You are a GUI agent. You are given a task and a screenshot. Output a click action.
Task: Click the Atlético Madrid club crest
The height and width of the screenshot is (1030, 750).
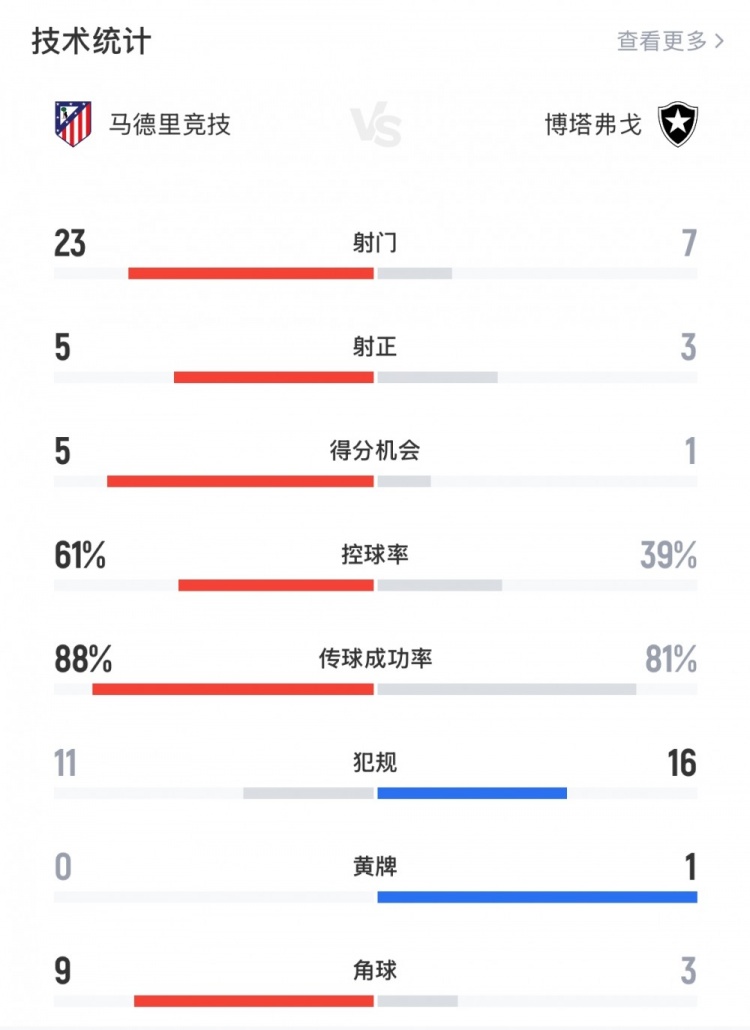point(72,122)
